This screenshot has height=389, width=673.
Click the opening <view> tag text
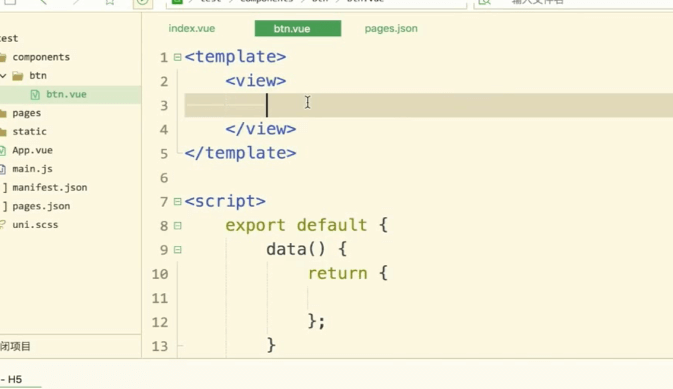tap(255, 81)
